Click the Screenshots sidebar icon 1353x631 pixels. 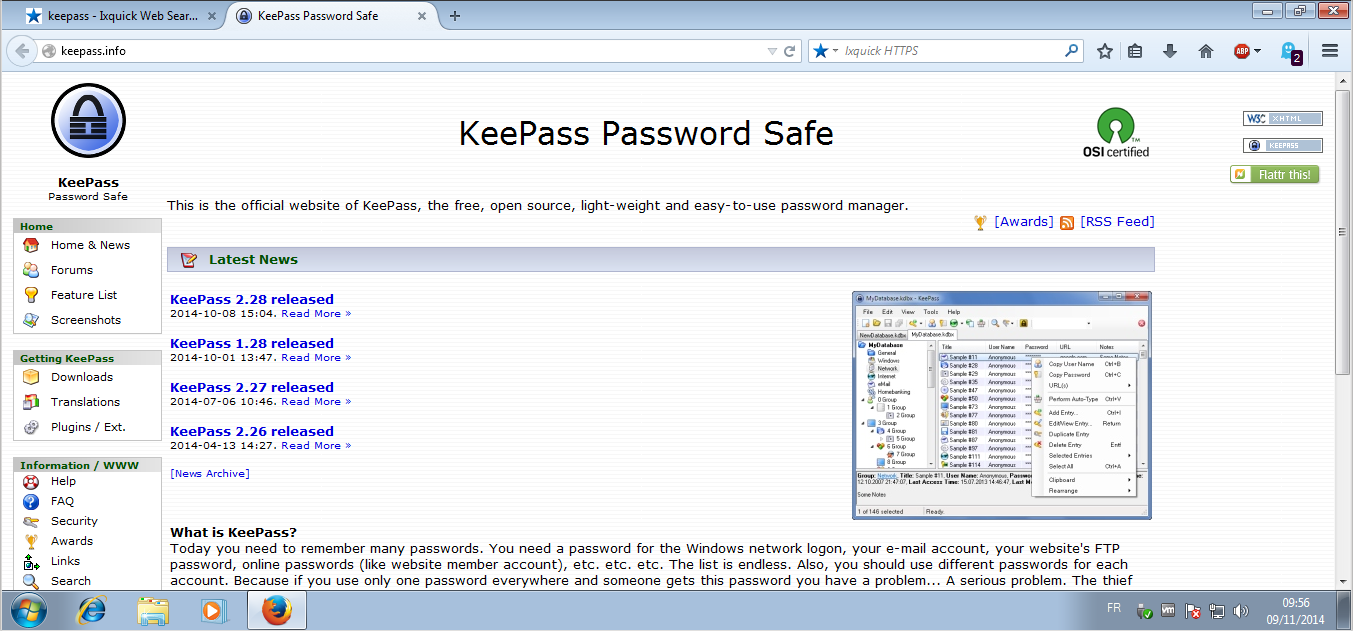point(32,320)
